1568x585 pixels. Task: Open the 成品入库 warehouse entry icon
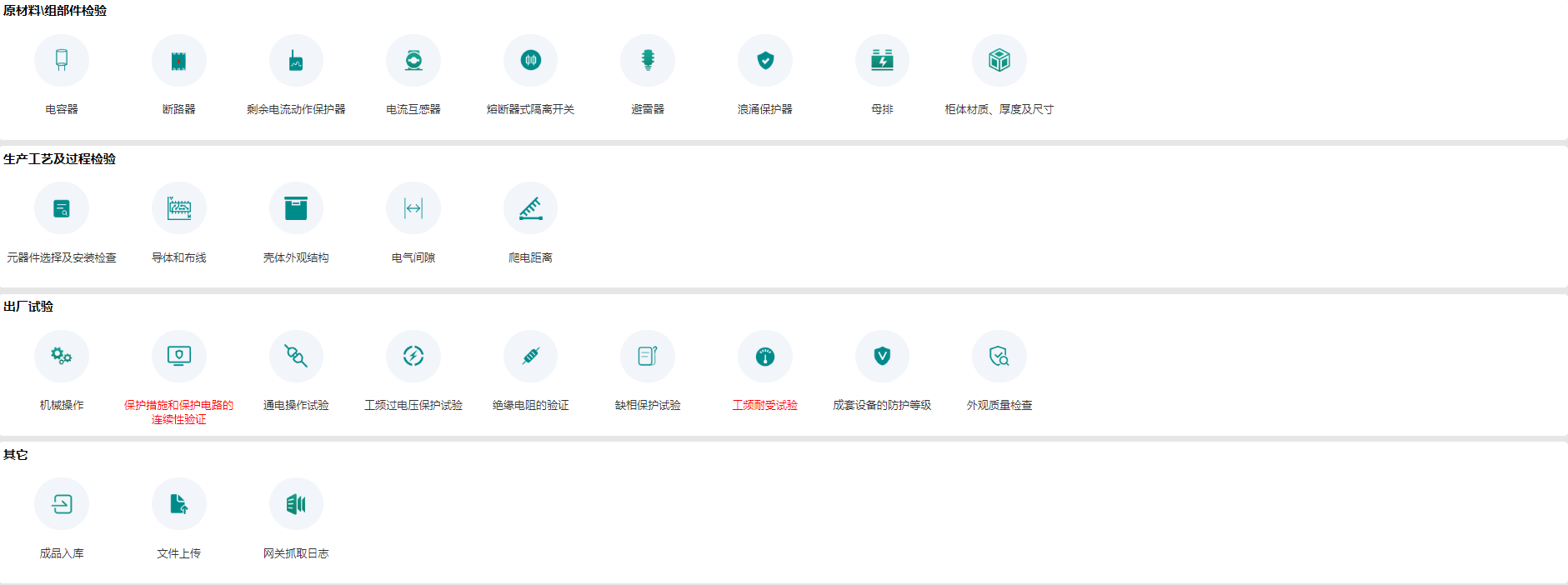coord(62,504)
